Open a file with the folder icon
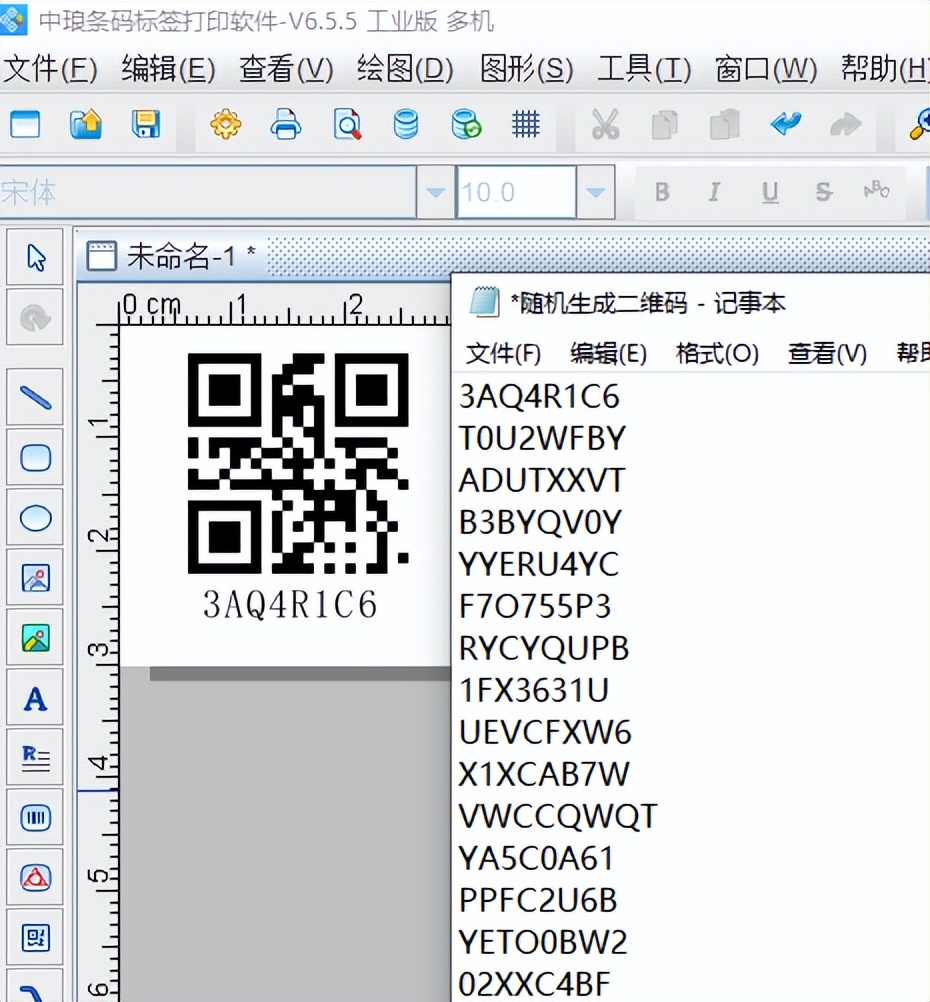Viewport: 930px width, 1002px height. point(86,124)
